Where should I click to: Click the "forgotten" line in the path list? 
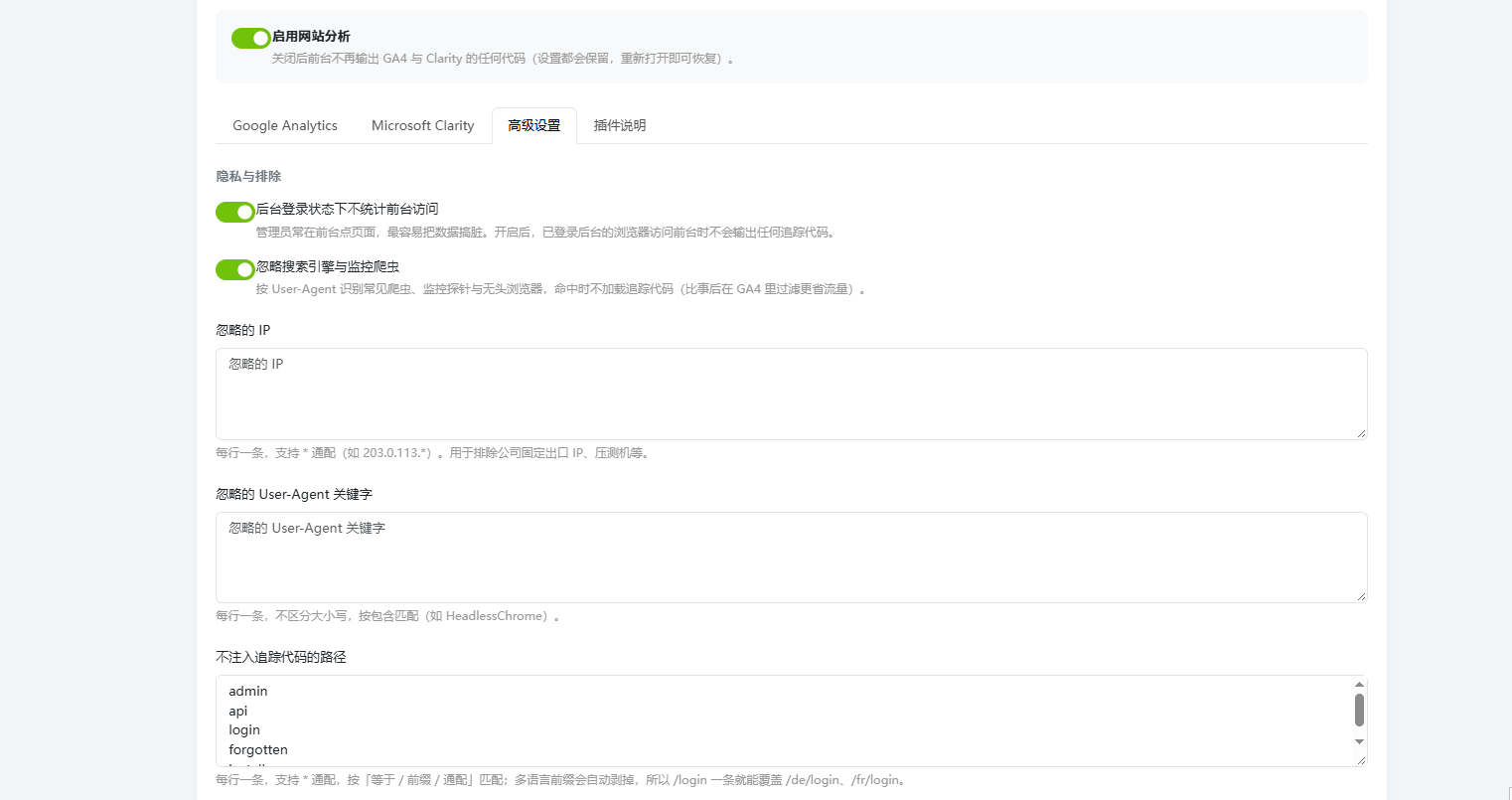point(258,749)
